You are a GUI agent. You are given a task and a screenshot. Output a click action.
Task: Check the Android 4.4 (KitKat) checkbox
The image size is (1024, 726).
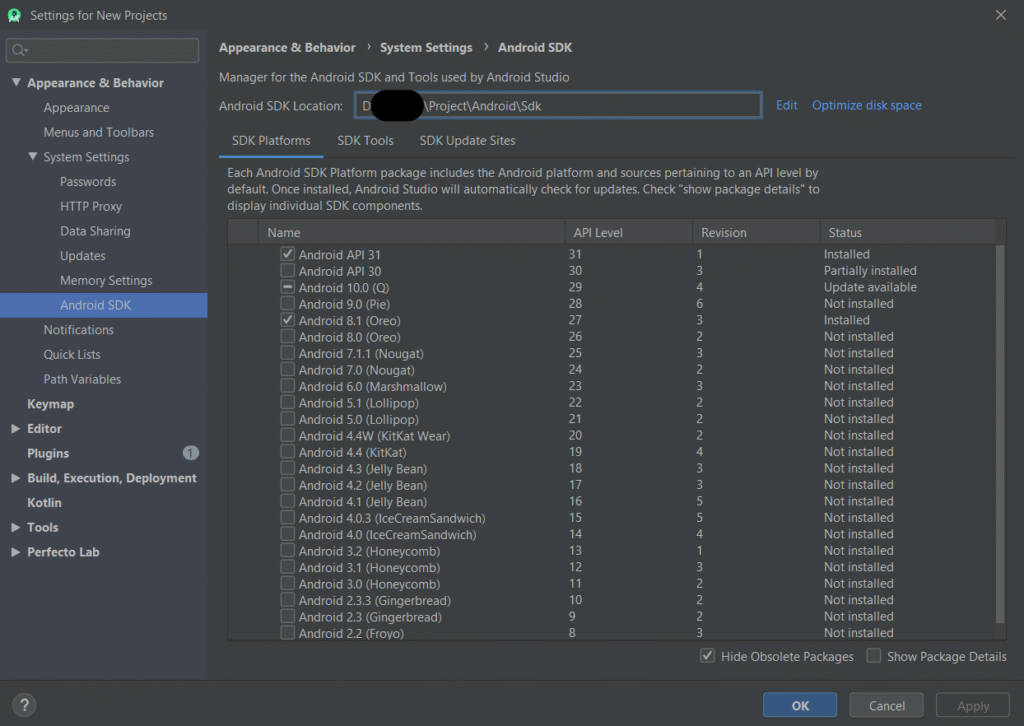pyautogui.click(x=287, y=452)
